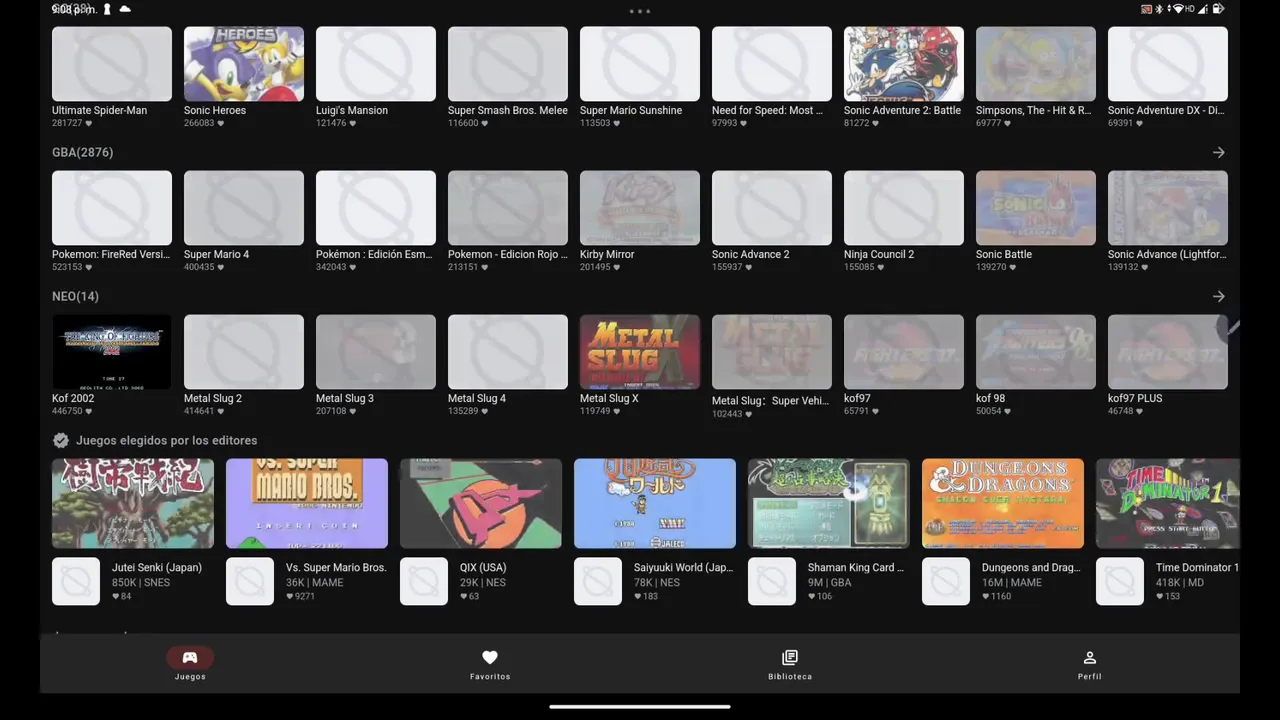
Task: Tap the three-dot handle at top center
Action: pos(640,11)
